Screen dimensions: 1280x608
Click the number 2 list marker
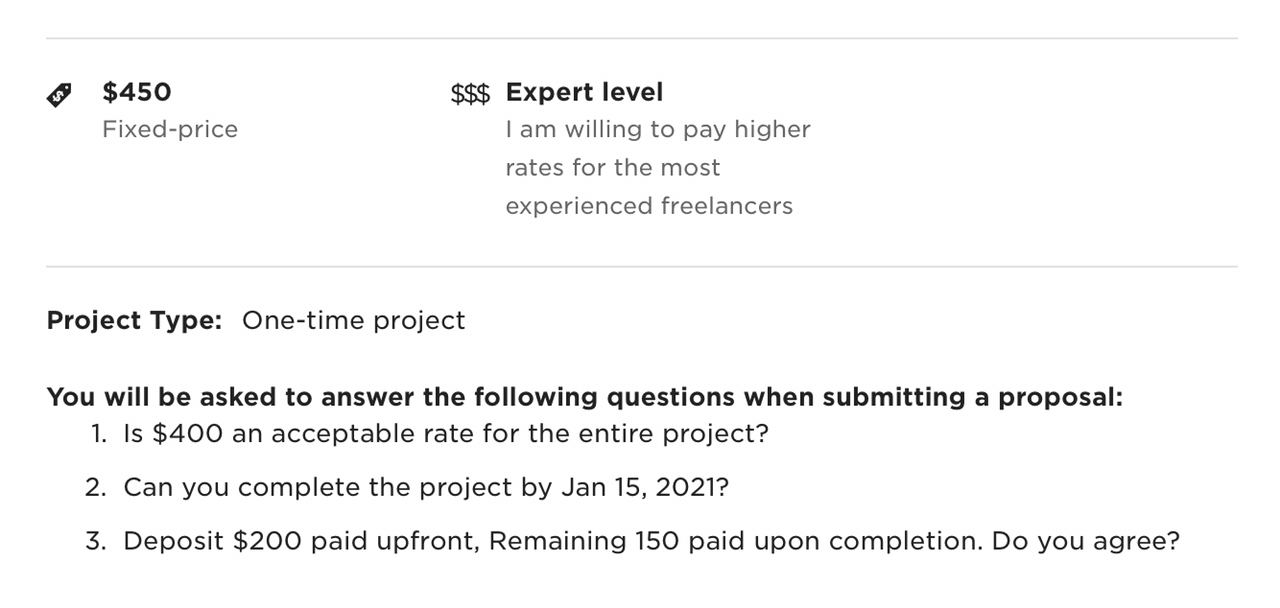96,488
